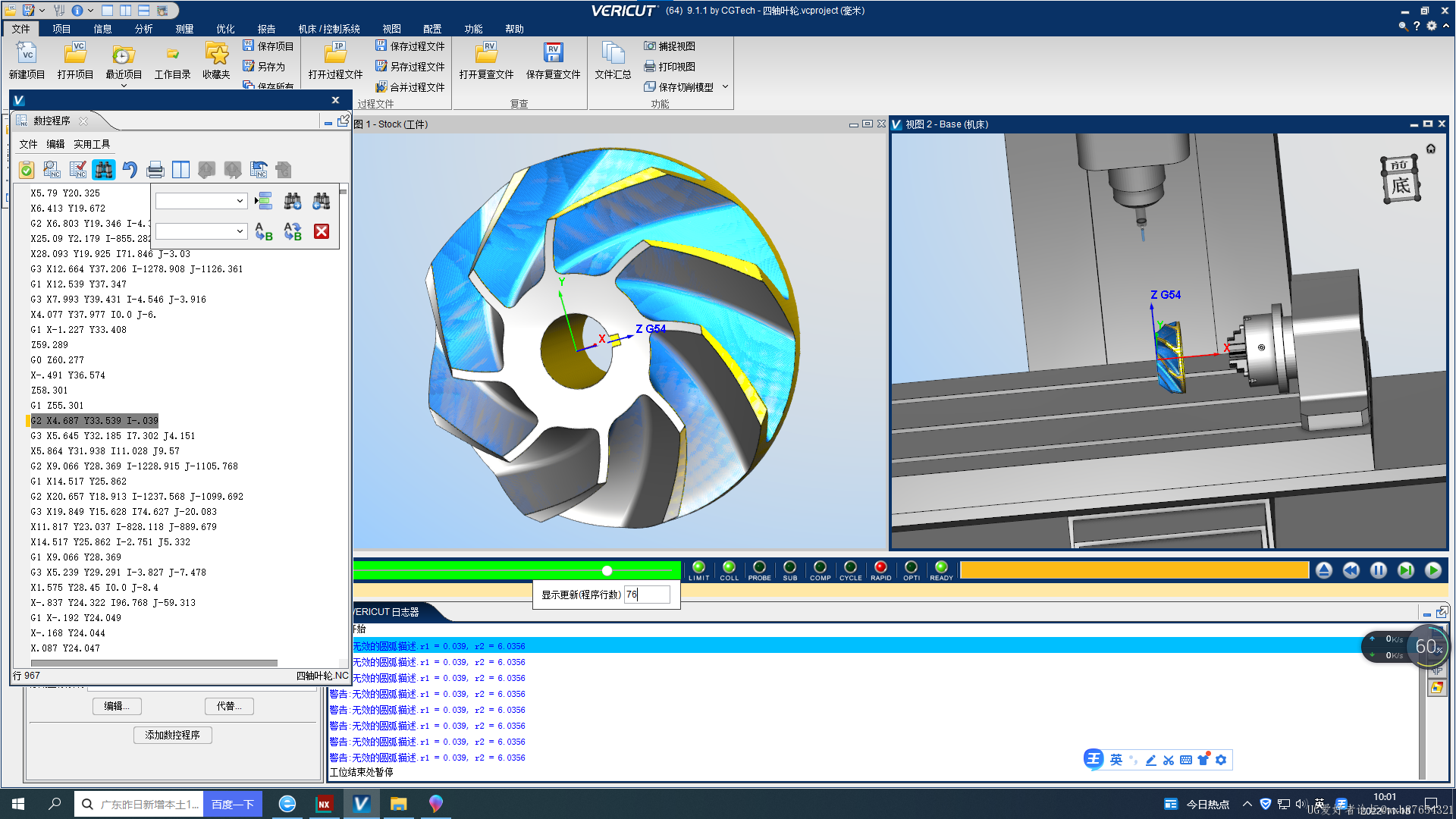Close the find panel with red X
Viewport: 1456px width, 819px height.
(322, 231)
